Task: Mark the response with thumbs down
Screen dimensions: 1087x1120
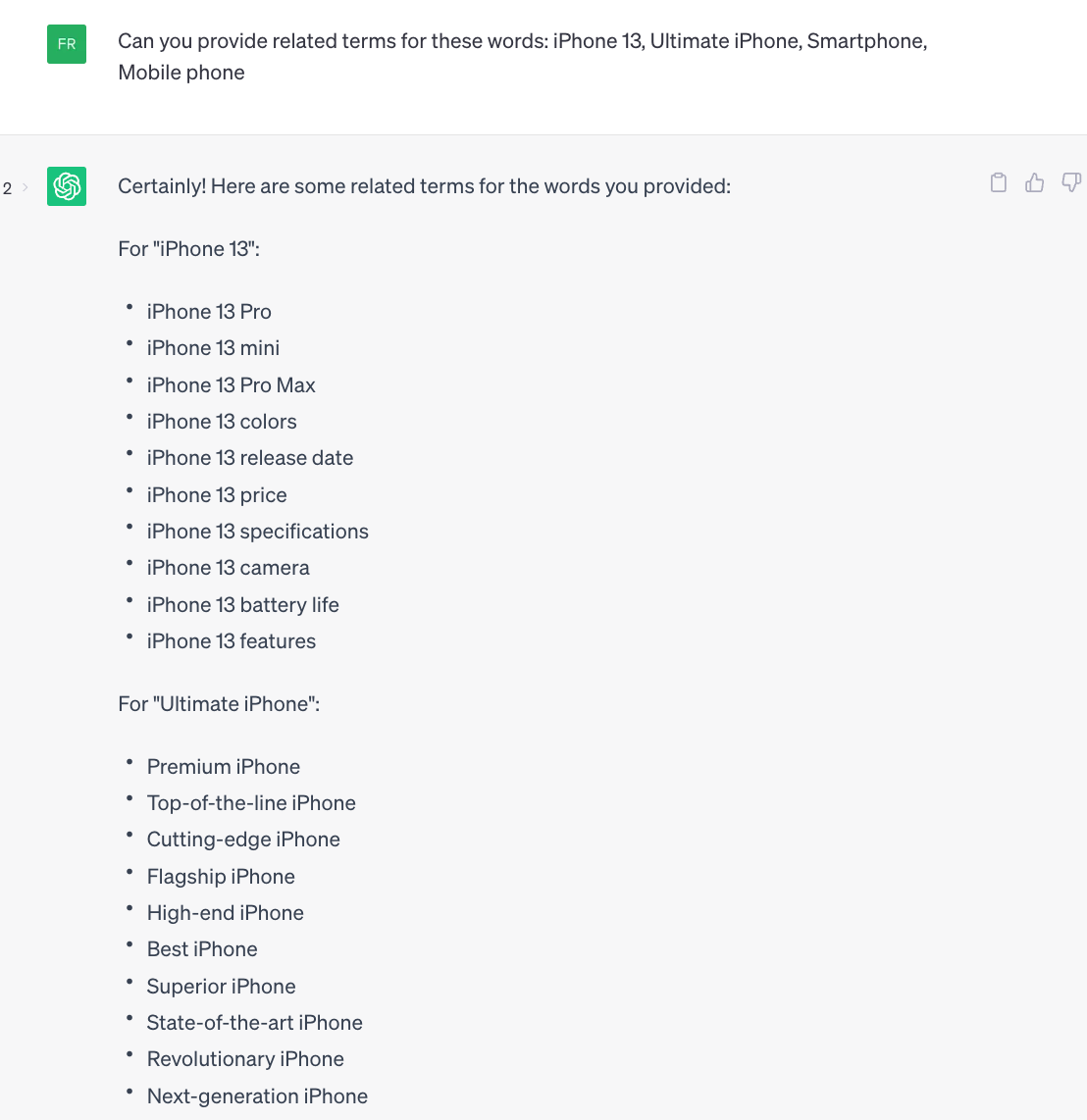Action: pos(1071,182)
